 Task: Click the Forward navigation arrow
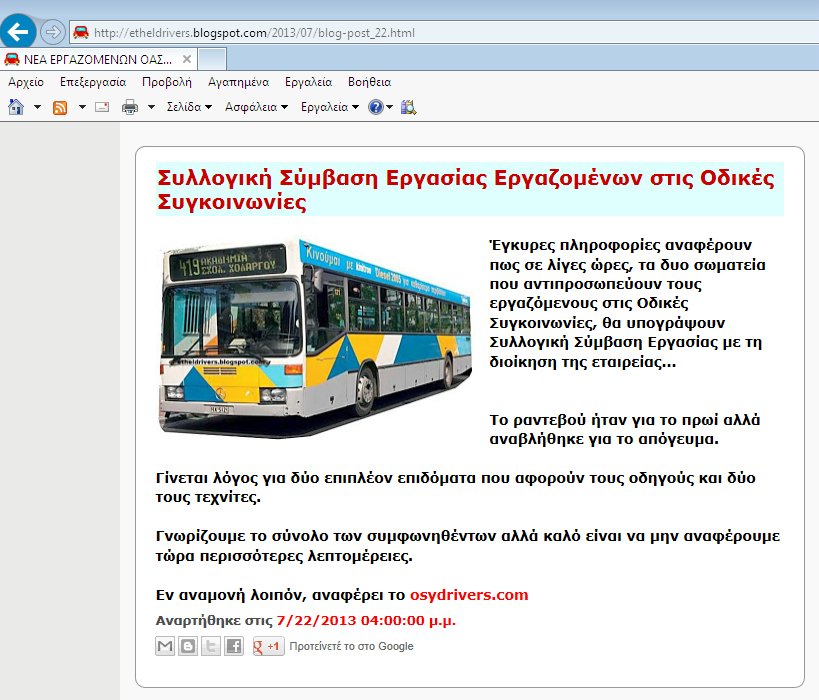click(52, 32)
